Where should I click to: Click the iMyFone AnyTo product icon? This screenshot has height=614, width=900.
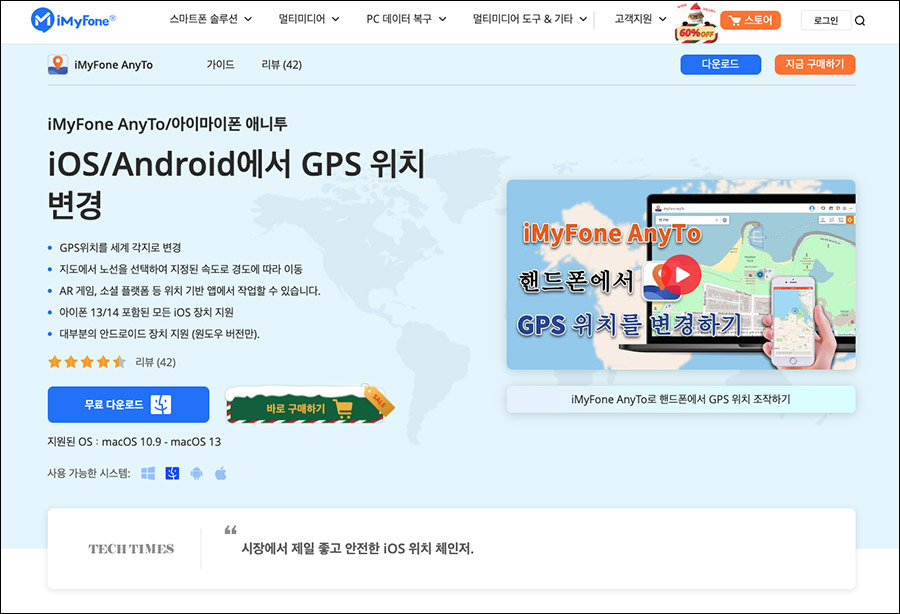56,64
